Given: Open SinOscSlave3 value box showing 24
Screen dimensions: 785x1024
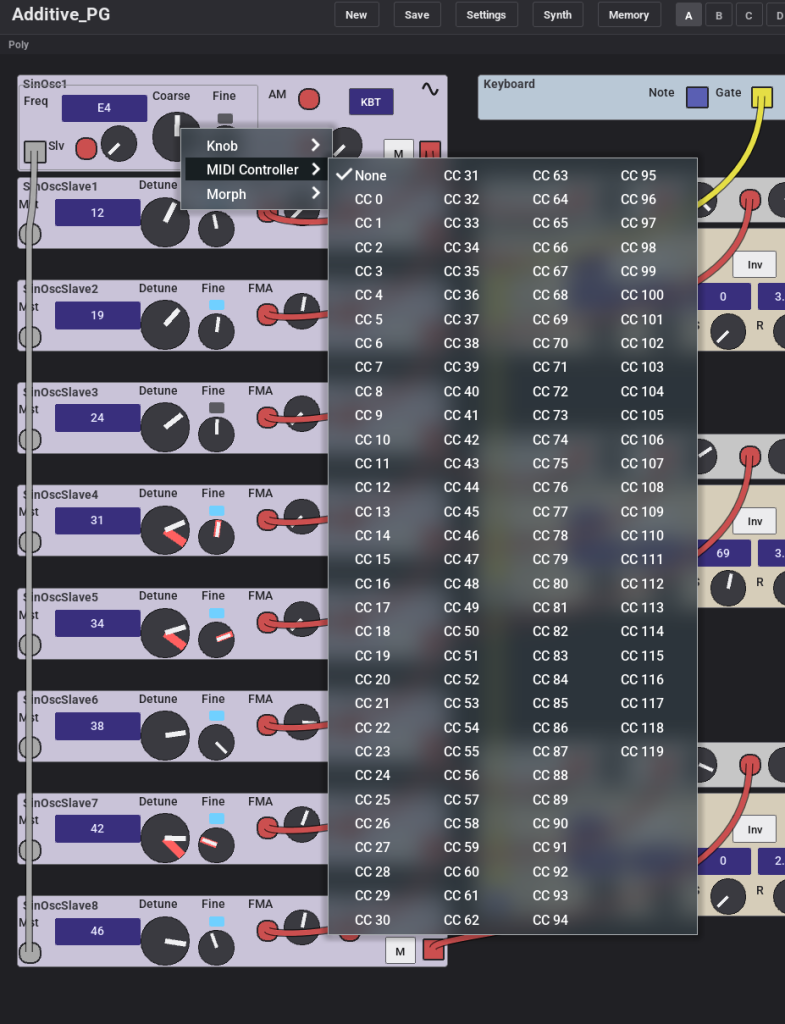Looking at the screenshot, I should coord(97,418).
